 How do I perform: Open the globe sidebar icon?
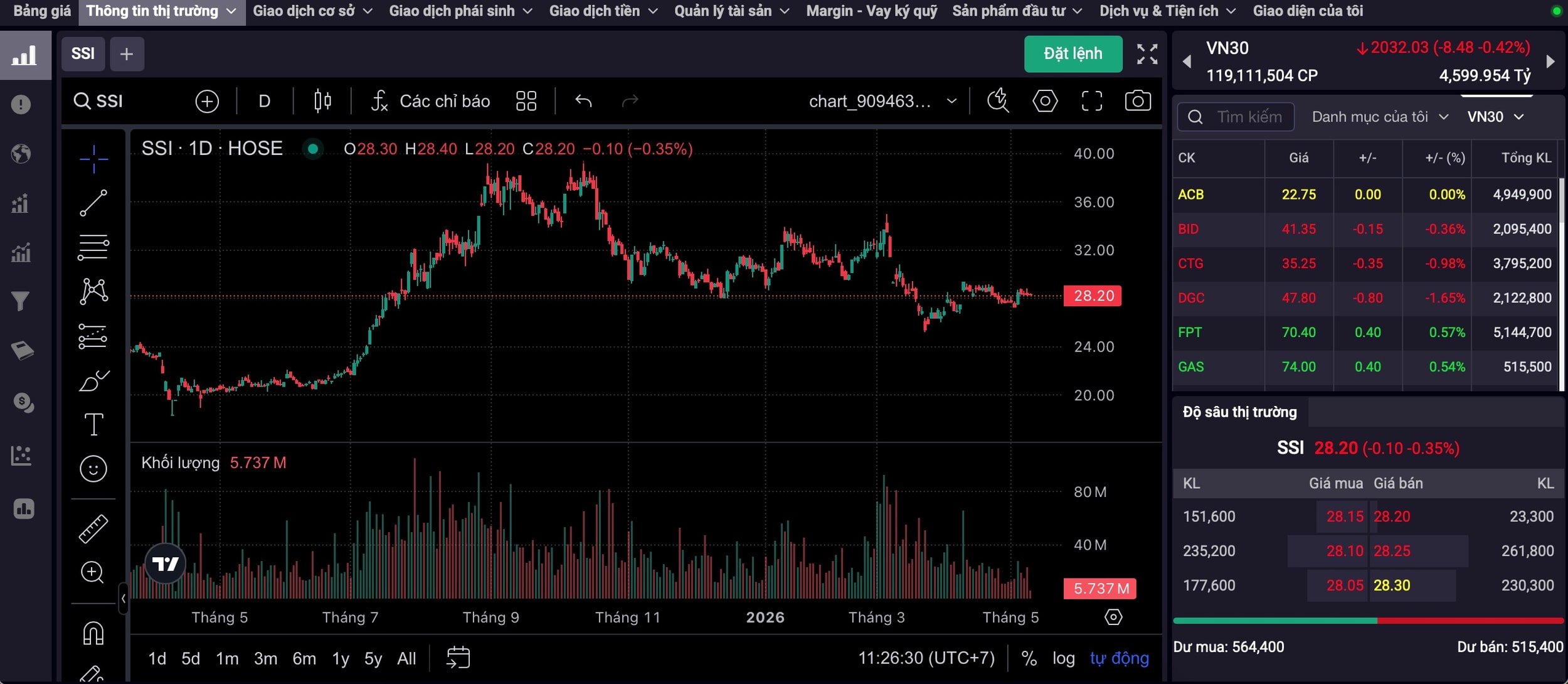21,154
